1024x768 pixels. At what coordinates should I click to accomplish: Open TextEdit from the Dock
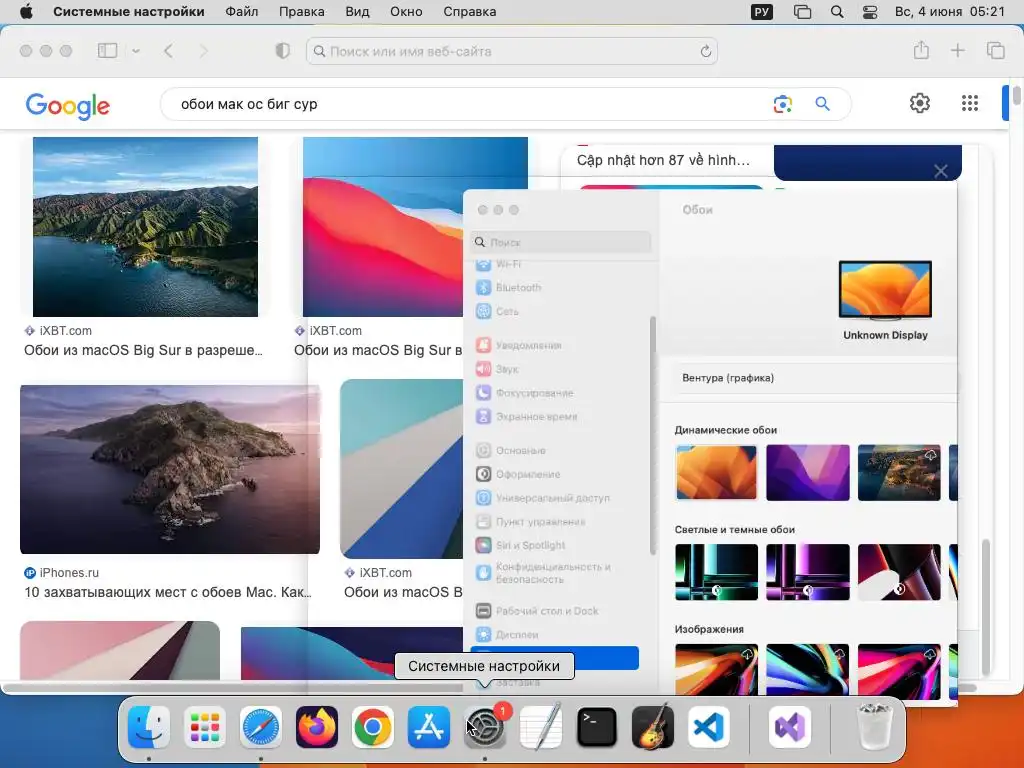(x=541, y=727)
